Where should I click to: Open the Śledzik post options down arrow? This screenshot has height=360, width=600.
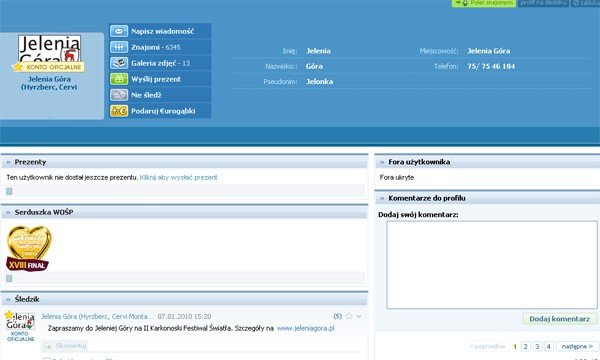359,316
